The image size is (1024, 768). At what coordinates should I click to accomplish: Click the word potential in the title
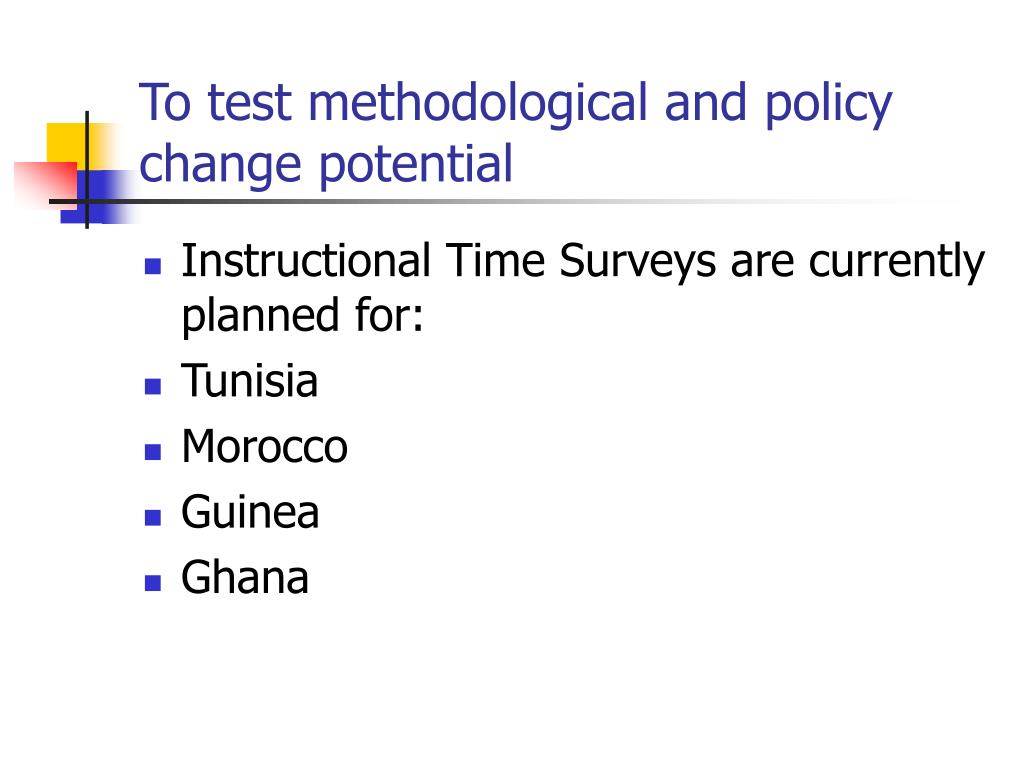pos(416,165)
